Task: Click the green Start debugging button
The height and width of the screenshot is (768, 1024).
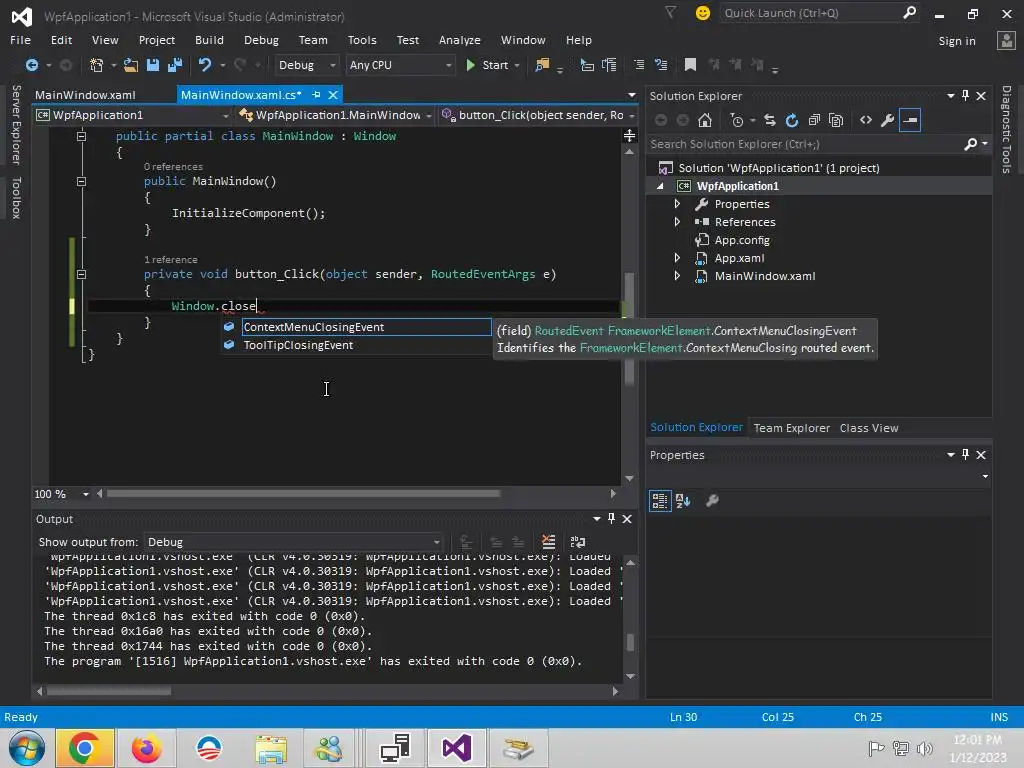Action: click(487, 65)
